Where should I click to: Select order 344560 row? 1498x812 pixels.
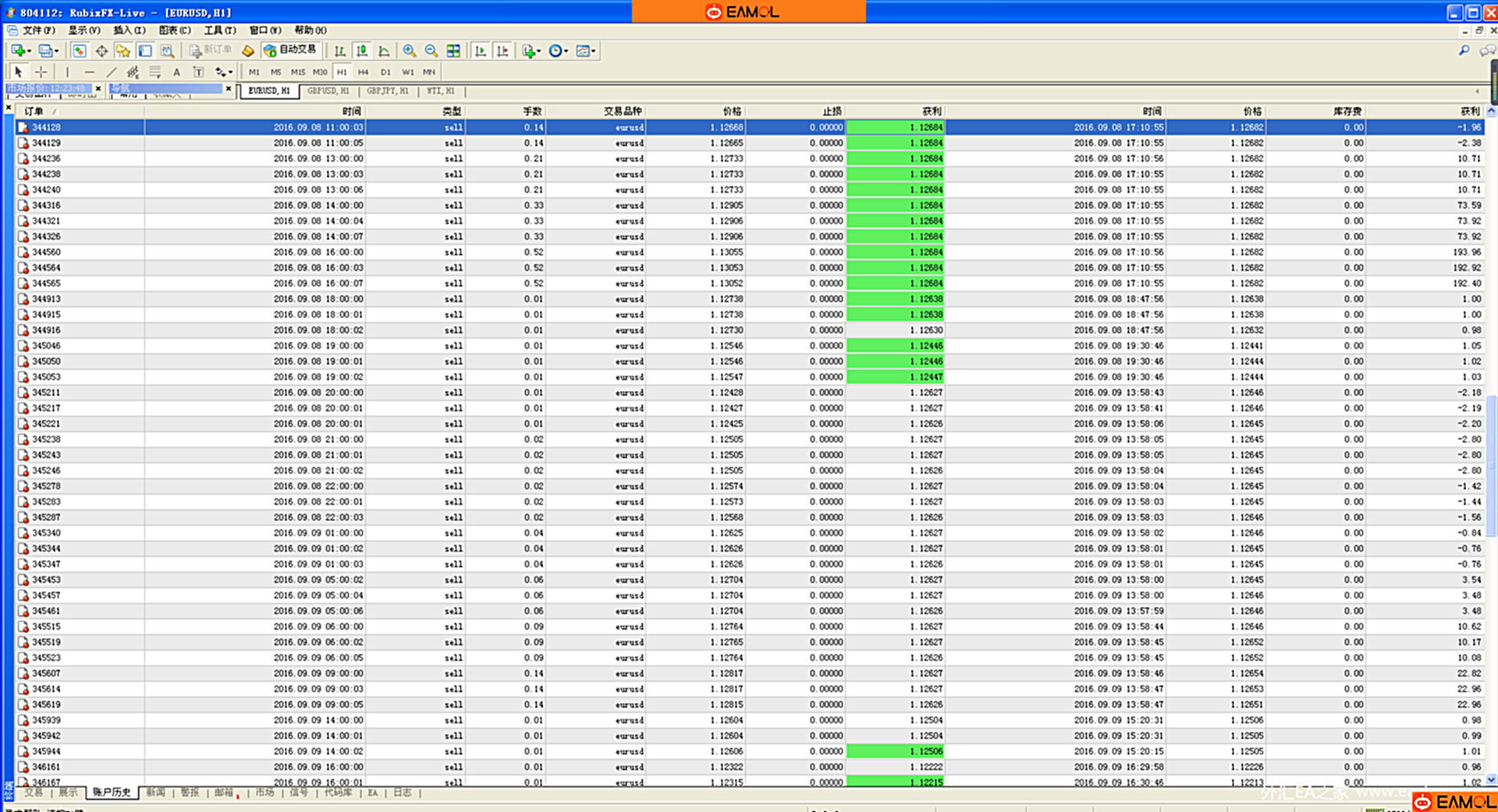coord(46,252)
